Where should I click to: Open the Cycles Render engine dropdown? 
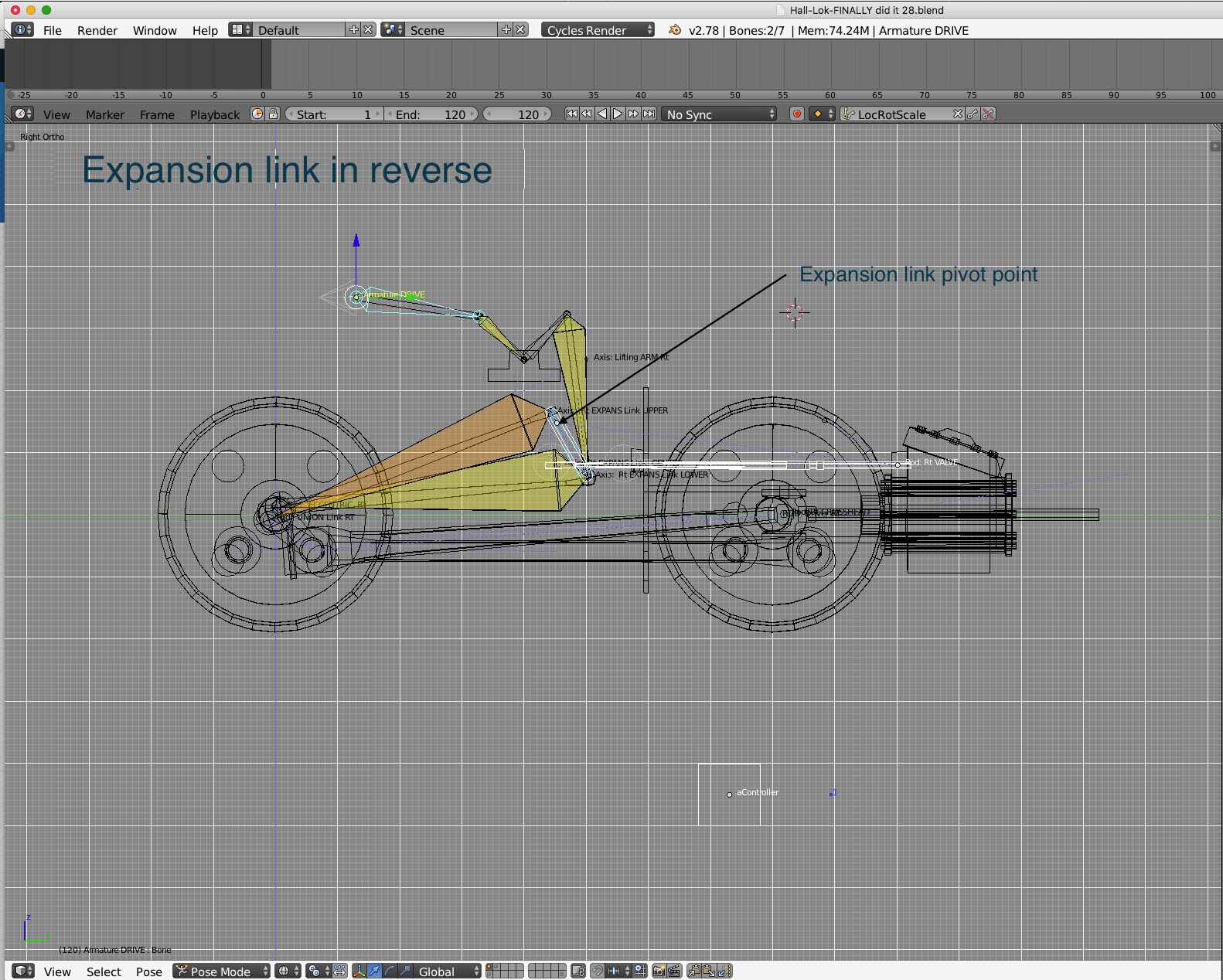[x=598, y=29]
